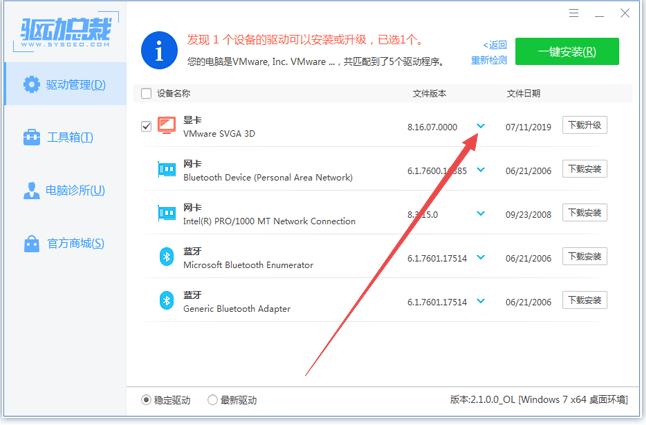Click 下载安装 for Intel PRO/1000 MT

pyautogui.click(x=585, y=212)
